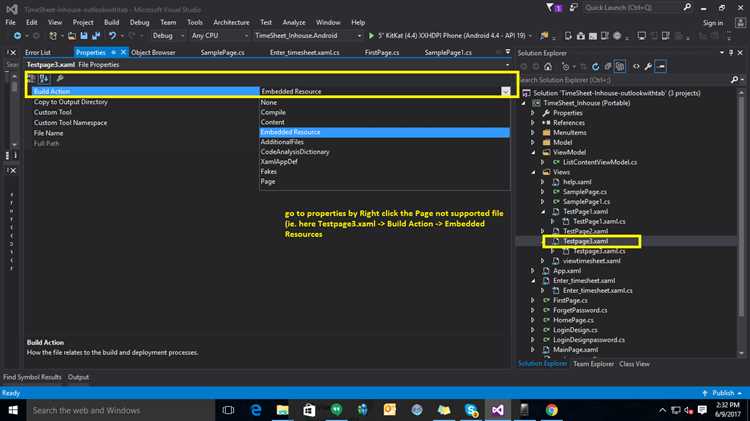
Task: Click the Undo toolbar icon
Action: pyautogui.click(x=112, y=36)
